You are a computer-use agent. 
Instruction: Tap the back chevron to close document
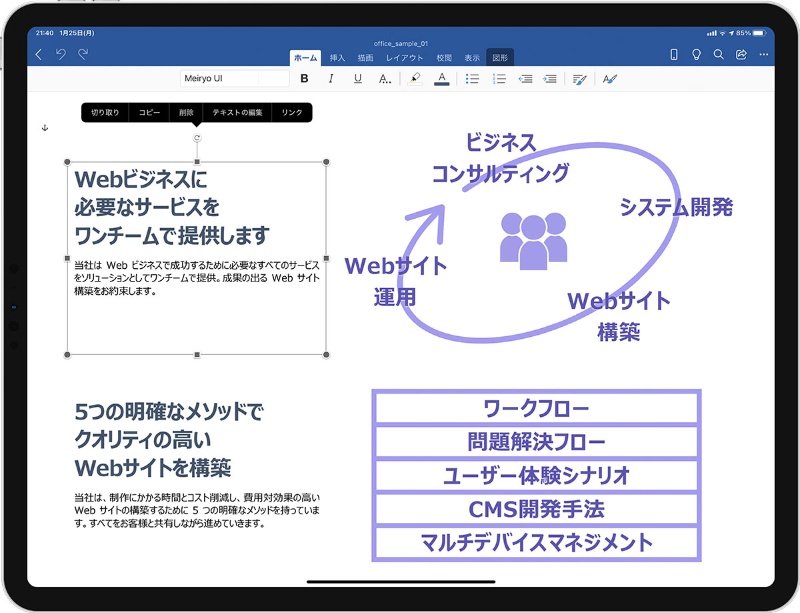click(39, 54)
